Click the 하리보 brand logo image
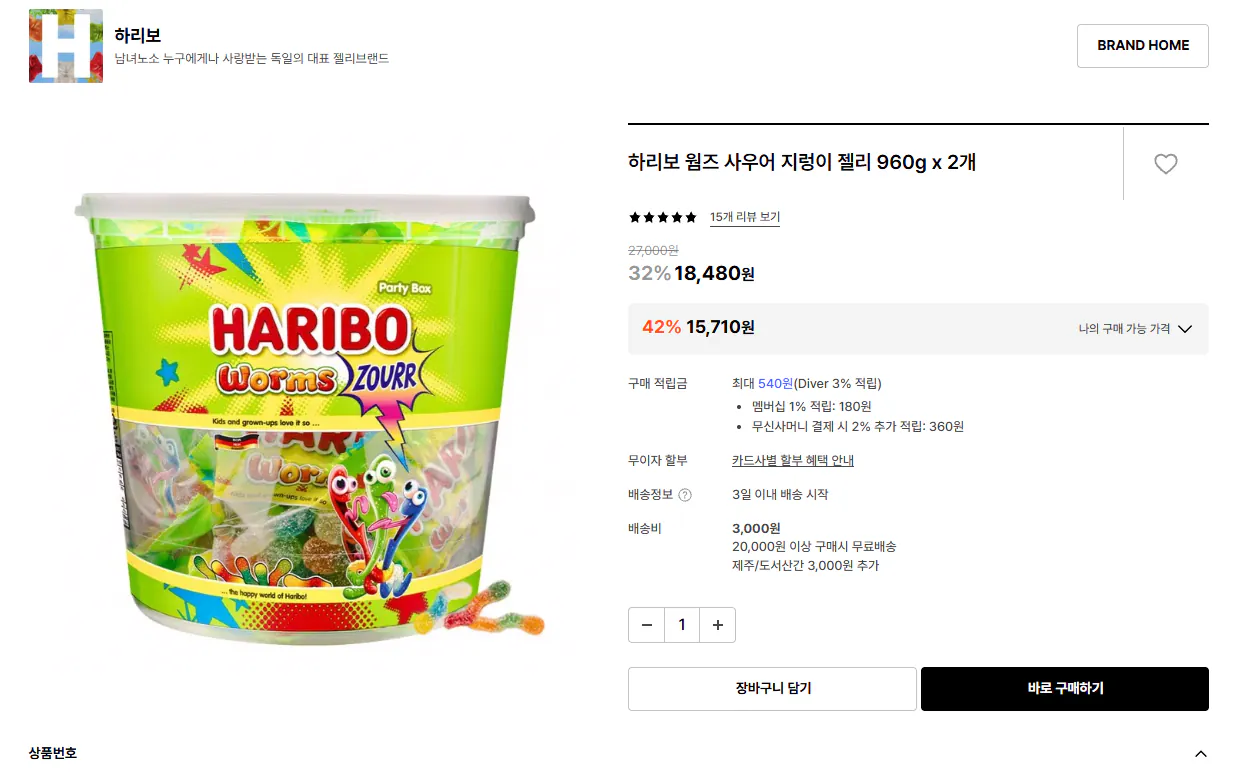Screen dimensions: 1246x772 click(66, 45)
